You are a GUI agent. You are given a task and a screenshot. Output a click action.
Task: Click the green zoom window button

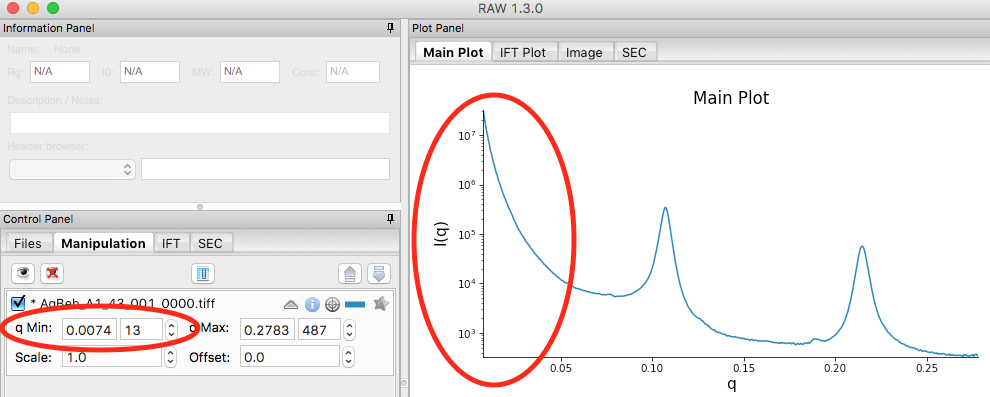coord(53,8)
